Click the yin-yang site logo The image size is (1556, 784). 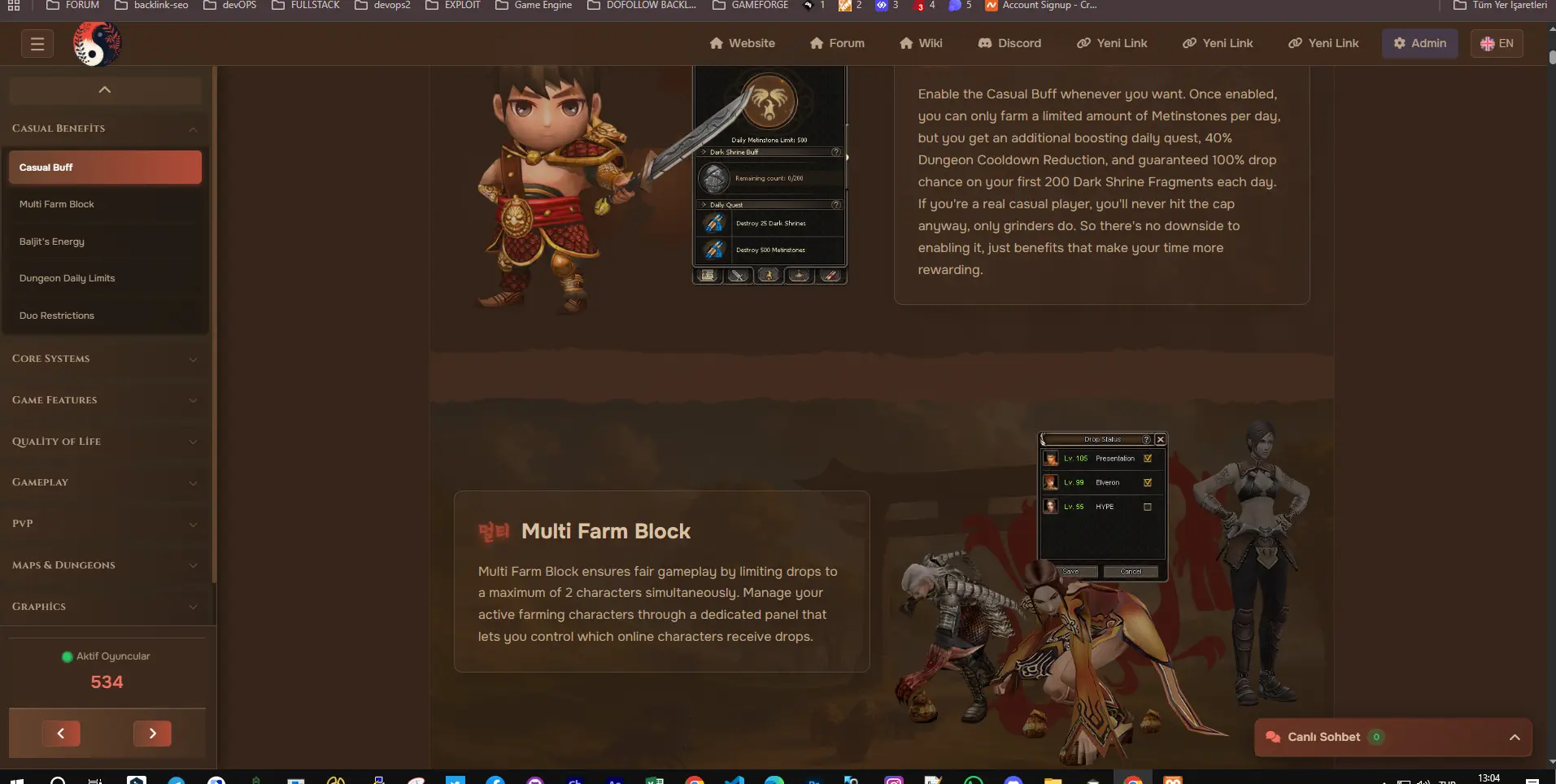coord(97,44)
